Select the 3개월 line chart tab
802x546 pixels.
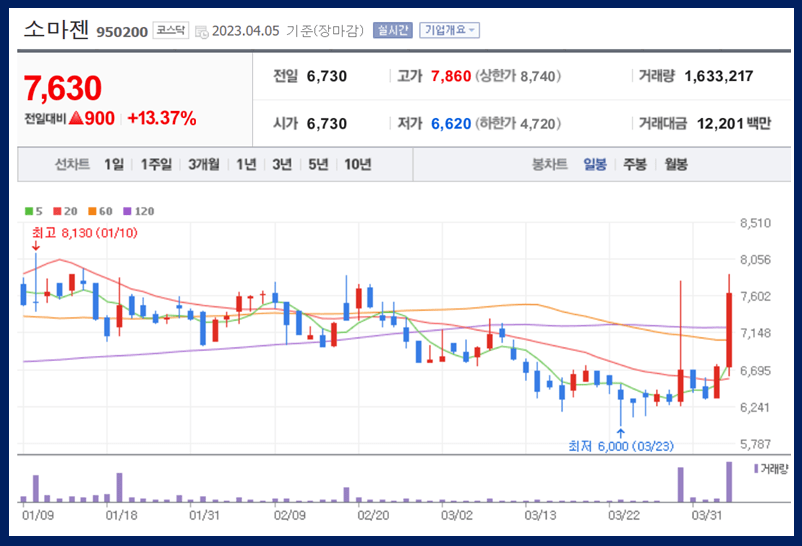(x=204, y=164)
